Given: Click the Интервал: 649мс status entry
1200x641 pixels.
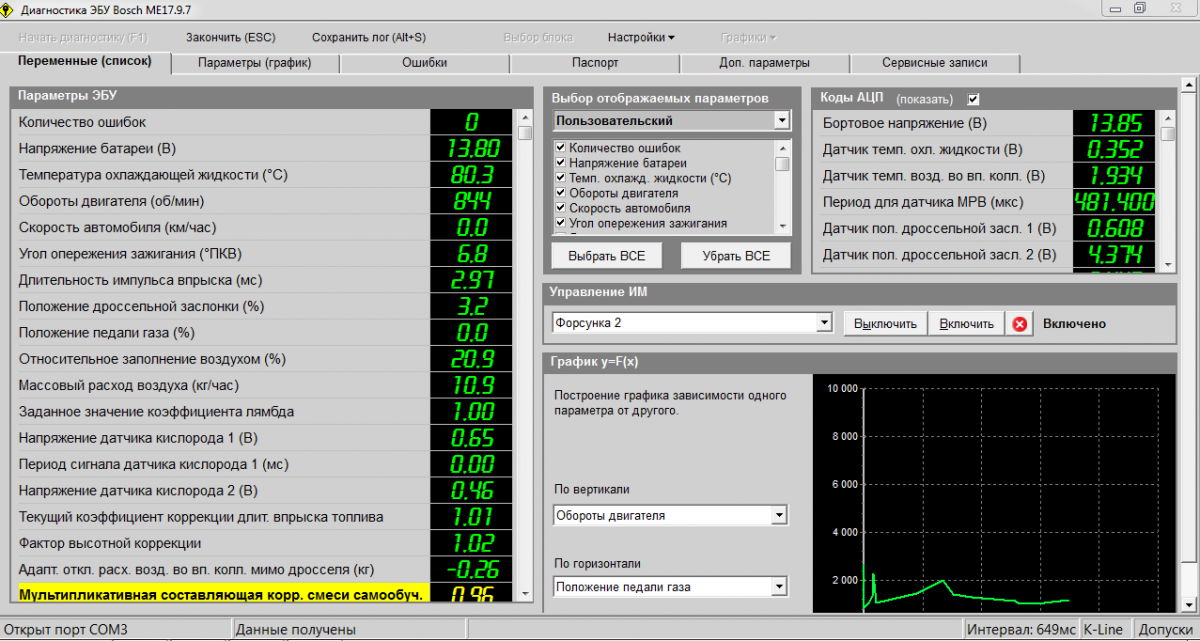Looking at the screenshot, I should tap(1021, 630).
